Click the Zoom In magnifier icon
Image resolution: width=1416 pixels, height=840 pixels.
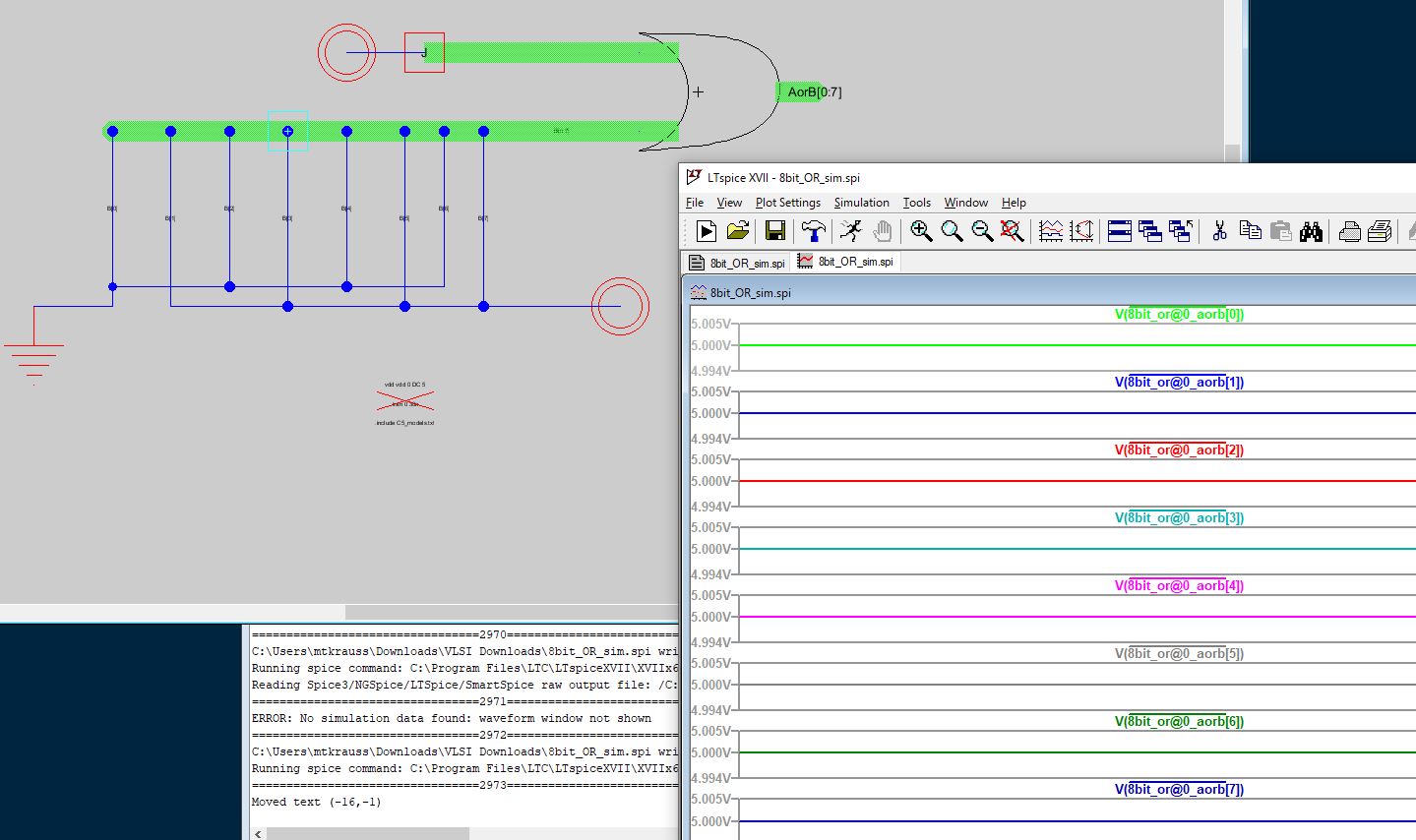tap(921, 230)
